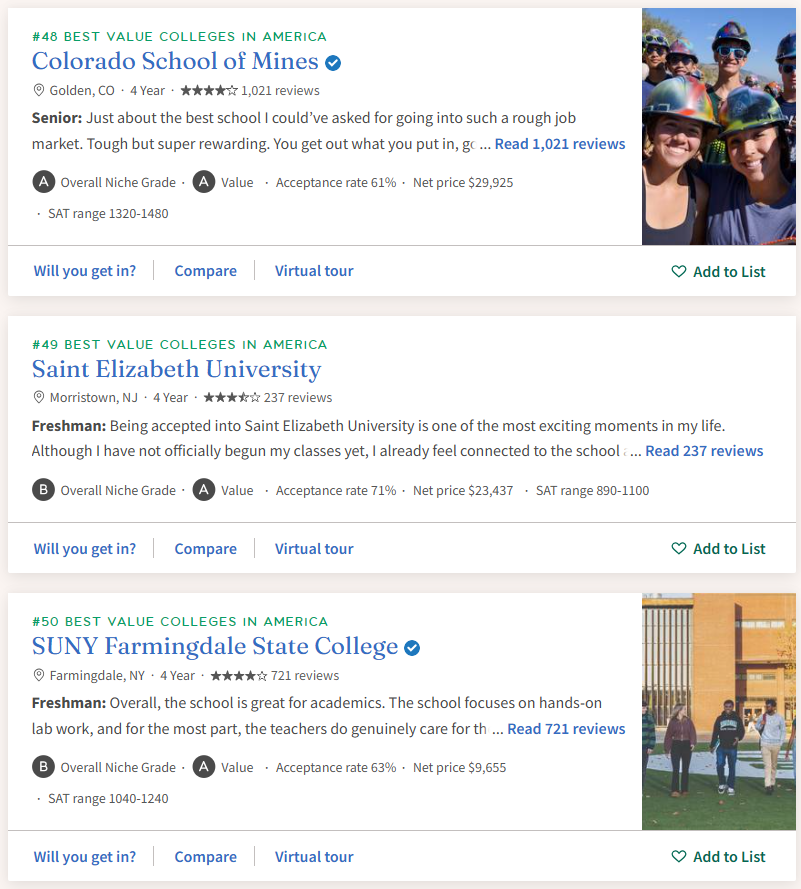Add SUNY Farmingdale State College to list
This screenshot has width=801, height=889.
click(x=718, y=856)
